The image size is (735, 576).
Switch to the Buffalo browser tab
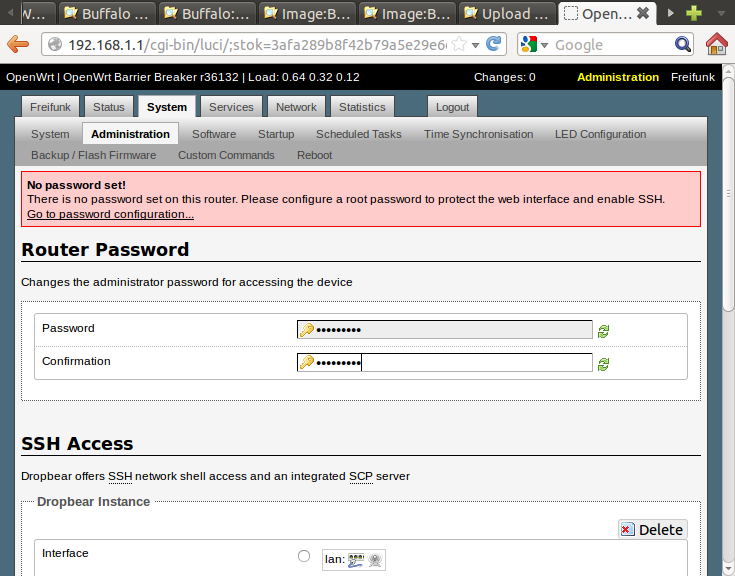[x=106, y=13]
